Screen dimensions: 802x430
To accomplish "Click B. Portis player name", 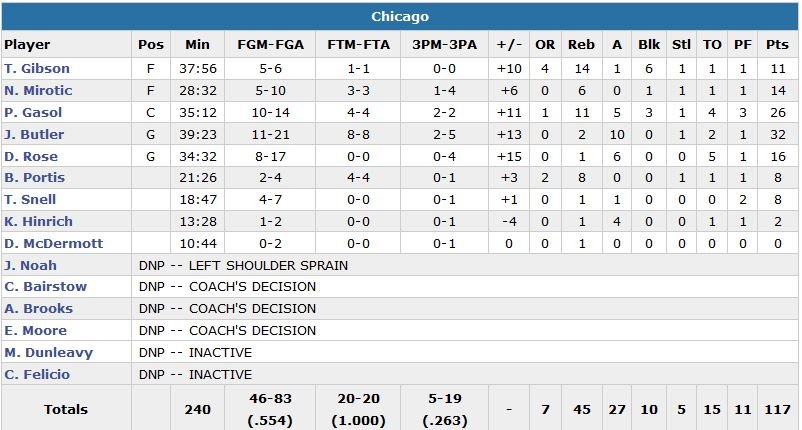I will pos(33,178).
